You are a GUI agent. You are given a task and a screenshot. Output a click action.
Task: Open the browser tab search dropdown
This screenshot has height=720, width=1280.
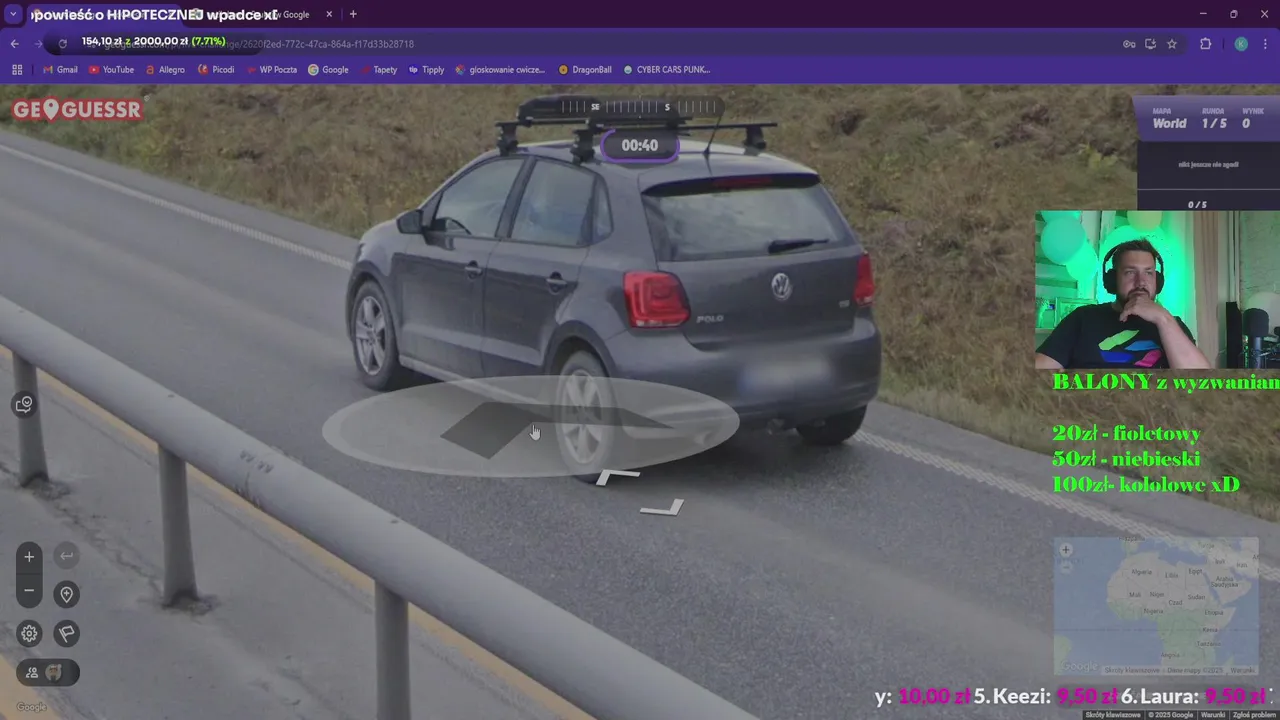[x=13, y=14]
